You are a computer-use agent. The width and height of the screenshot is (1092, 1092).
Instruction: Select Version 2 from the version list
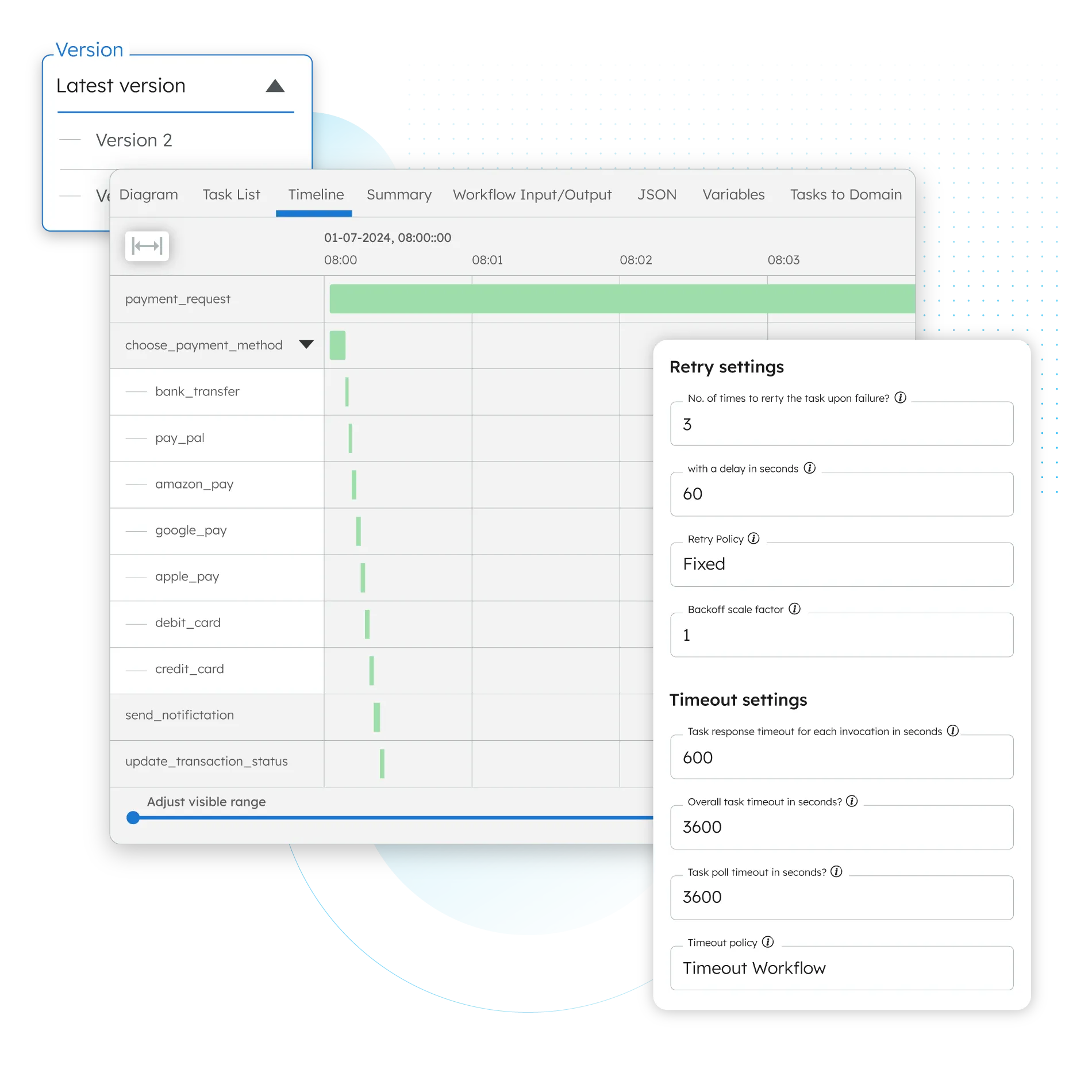click(135, 140)
